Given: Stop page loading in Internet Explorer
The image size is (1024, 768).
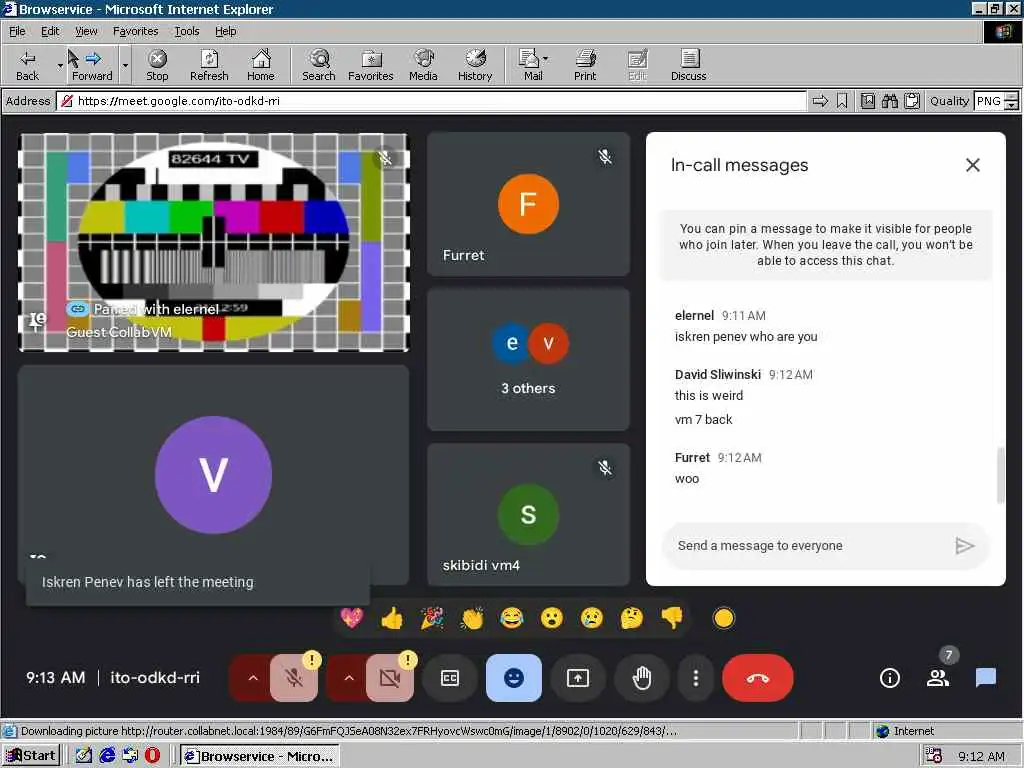Looking at the screenshot, I should (157, 65).
